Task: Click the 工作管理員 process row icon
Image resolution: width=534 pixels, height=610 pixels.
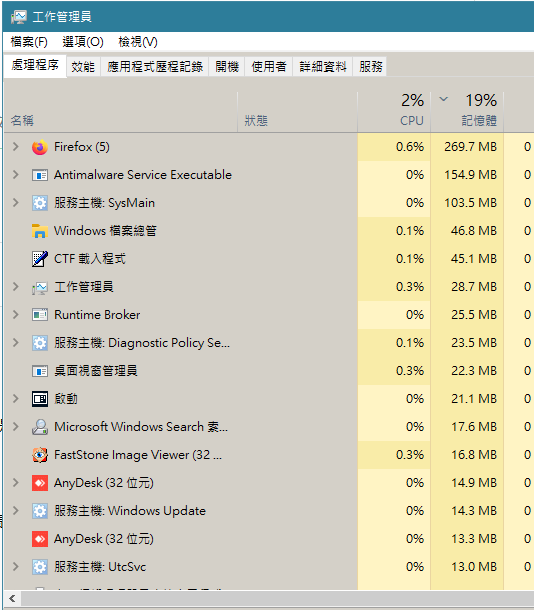Action: coord(40,287)
